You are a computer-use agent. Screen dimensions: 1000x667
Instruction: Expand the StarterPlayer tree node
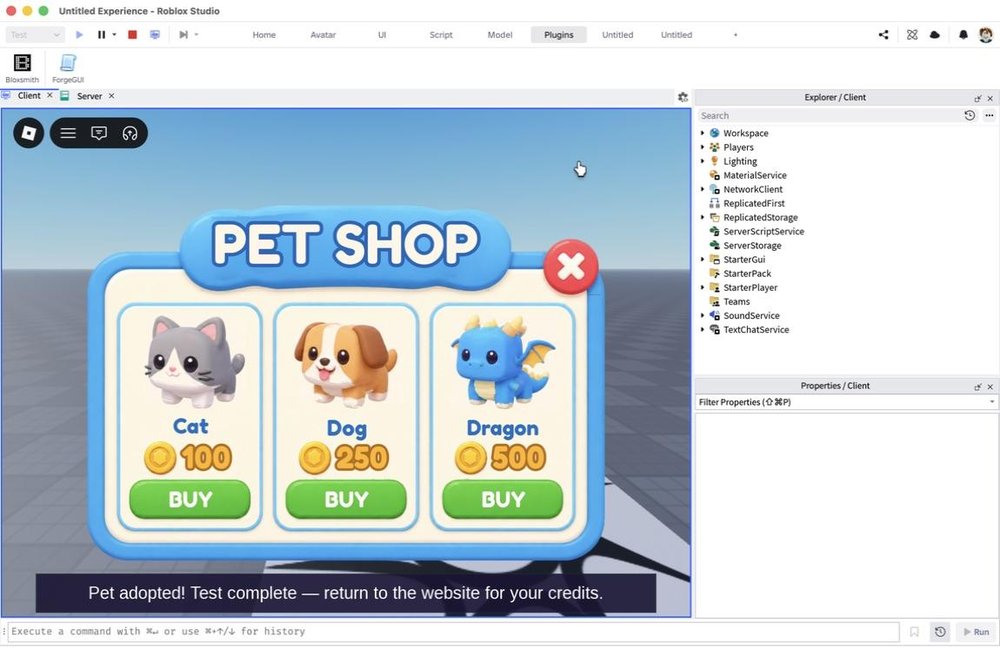tap(702, 287)
